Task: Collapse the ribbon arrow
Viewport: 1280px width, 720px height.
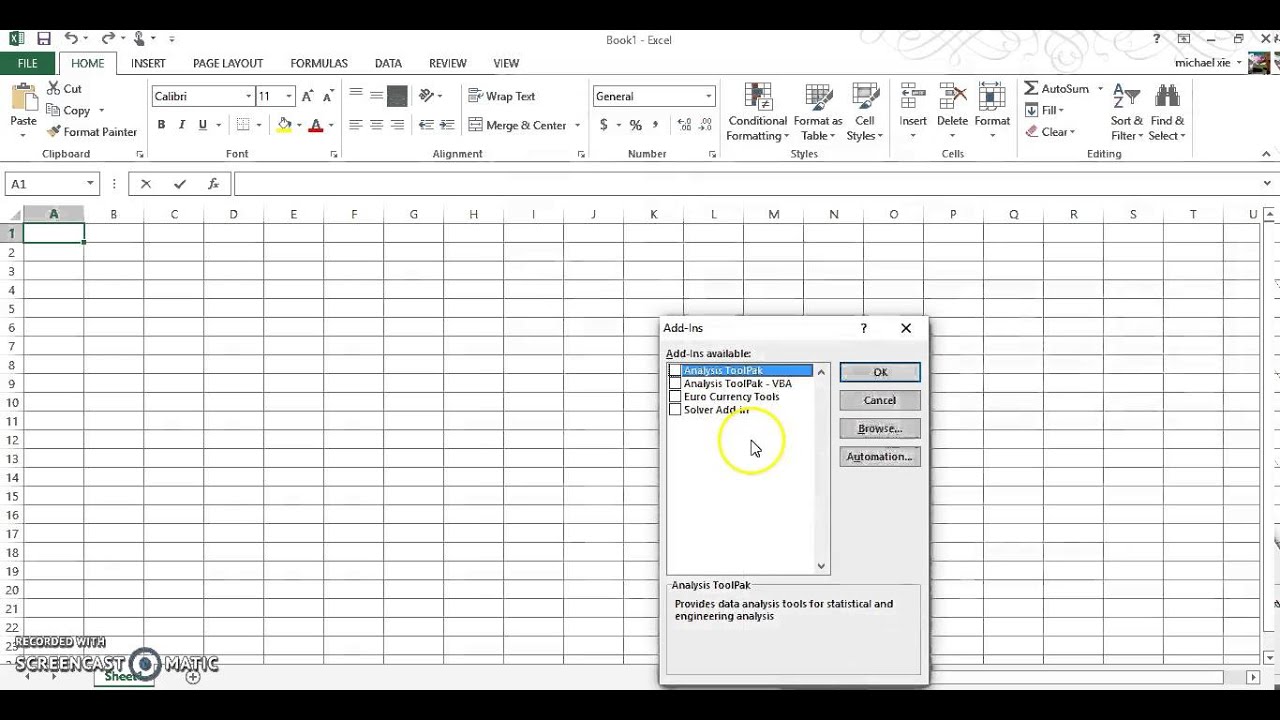Action: pos(1267,154)
